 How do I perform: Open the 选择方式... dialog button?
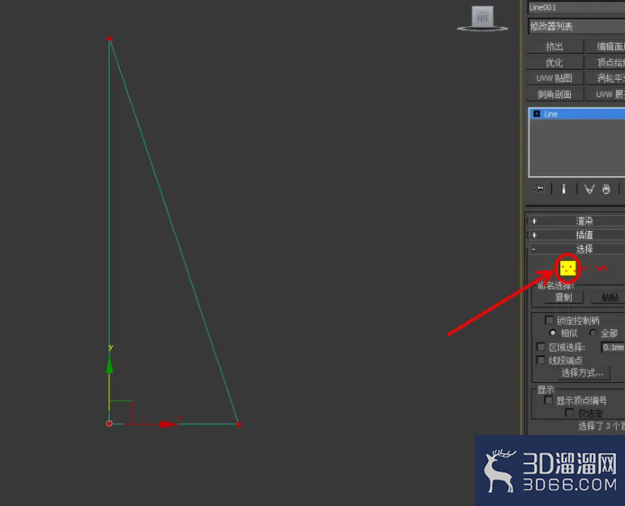582,373
